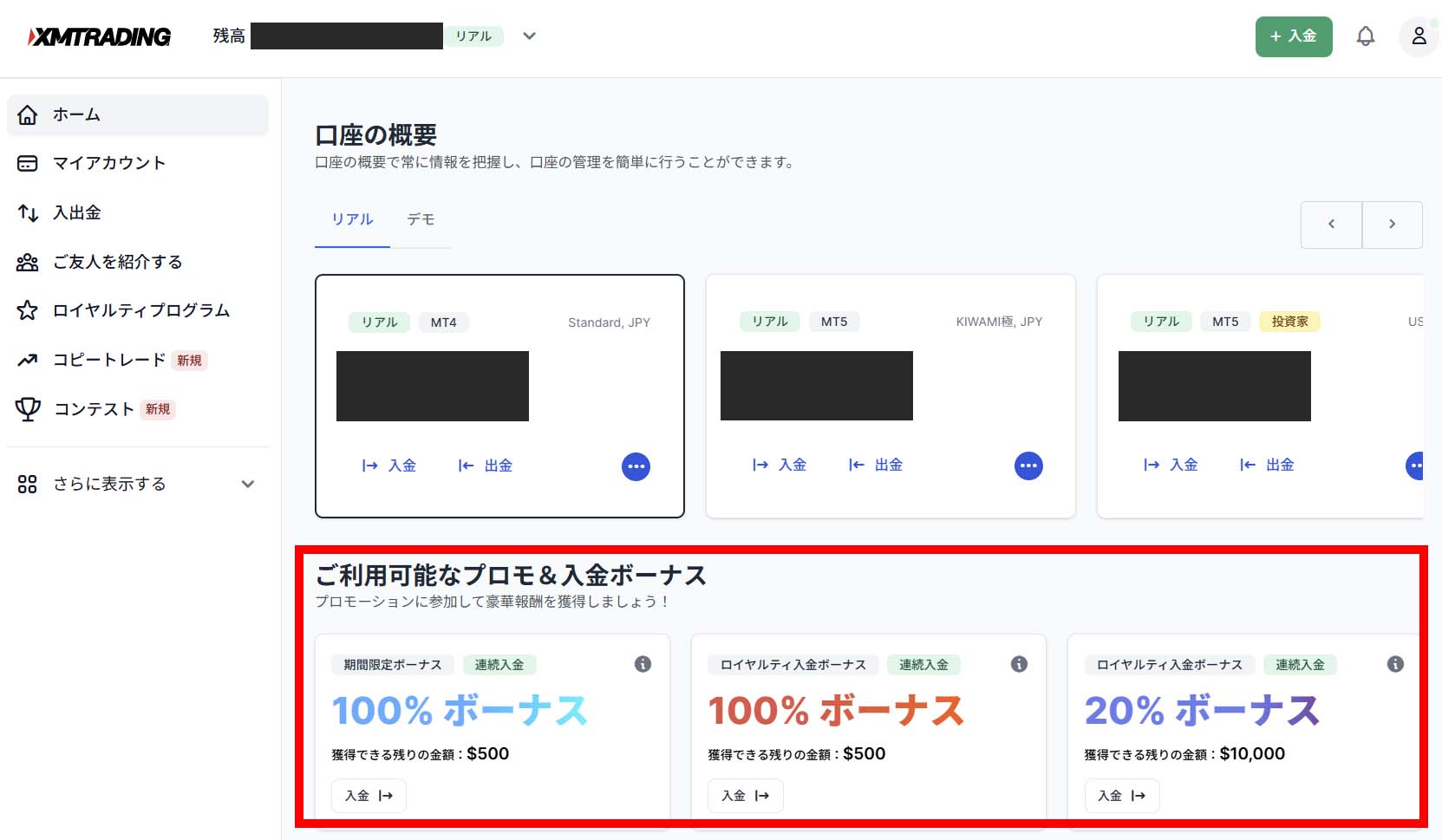Screen dimensions: 1442x840
Task: Expand the account balance dropdown chevron
Action: (x=530, y=36)
